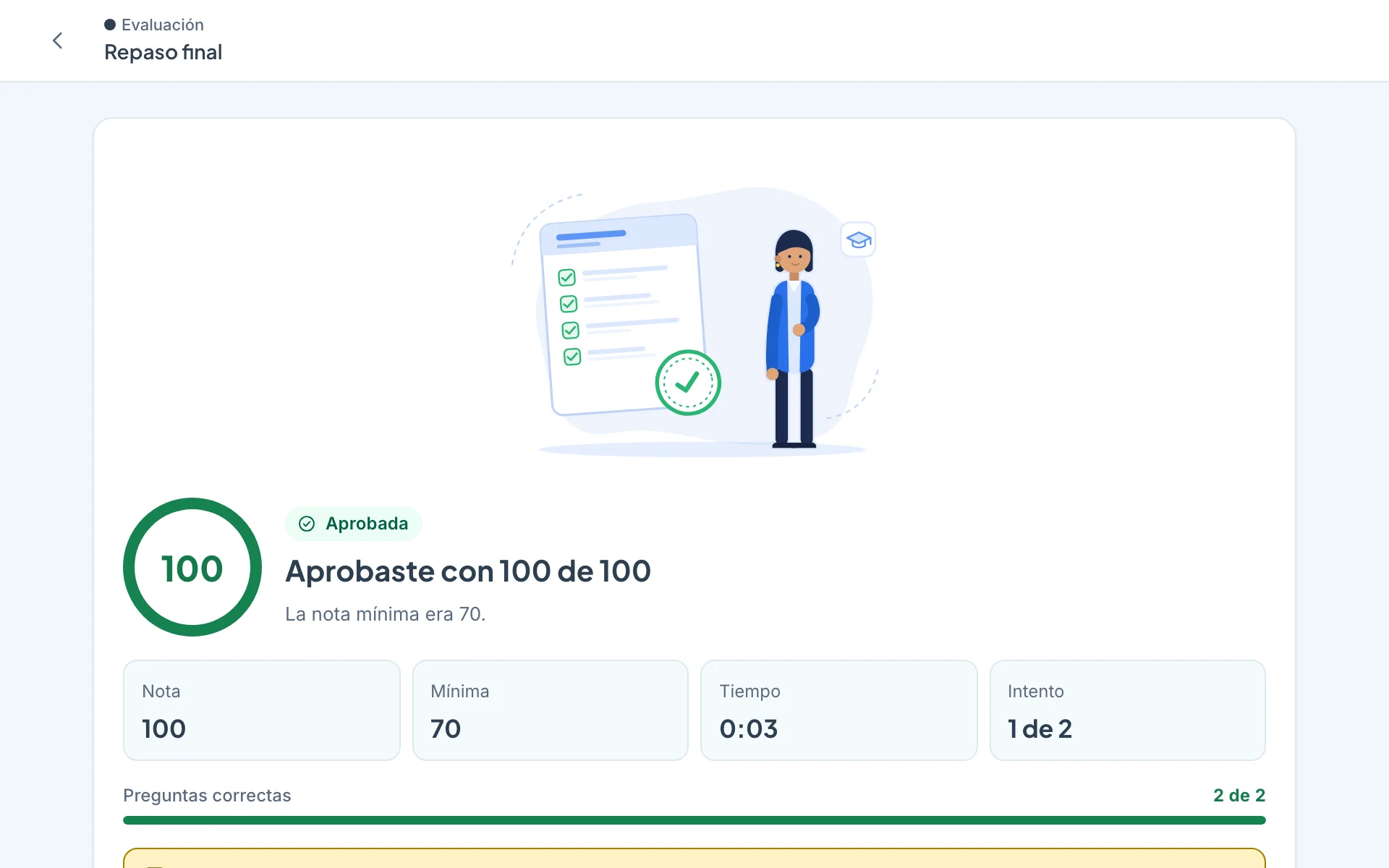Screen dimensions: 1389x868
Task: Click the checklist document illustration
Action: (x=624, y=315)
